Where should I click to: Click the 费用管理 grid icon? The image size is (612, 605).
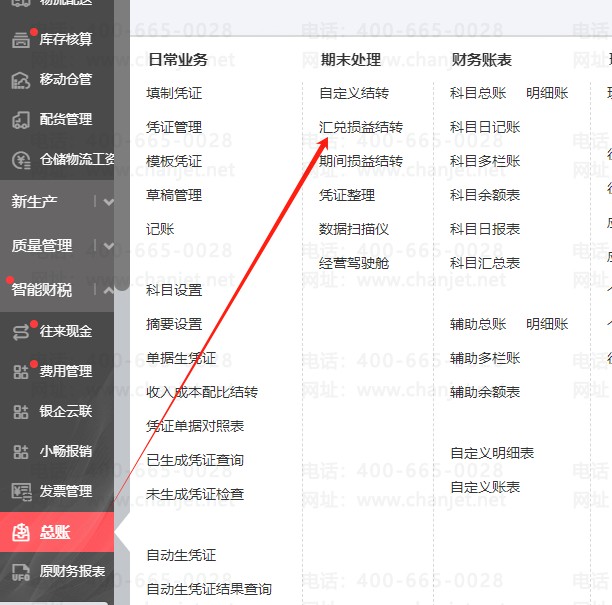coord(21,372)
